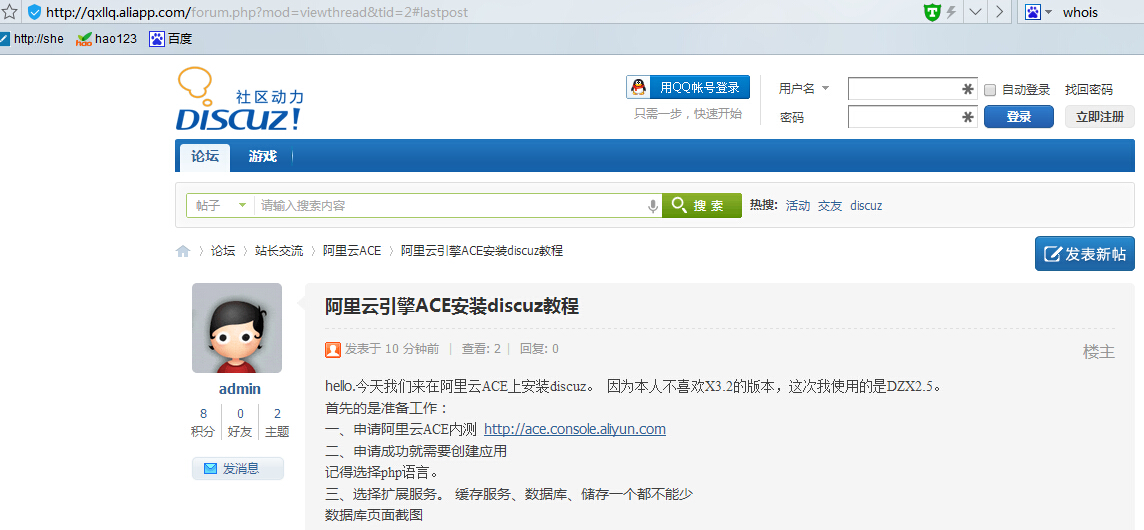Click breadcrumb 阿里云引擎ACE安装discuz教程
Viewport: 1144px width, 530px height.
482,251
